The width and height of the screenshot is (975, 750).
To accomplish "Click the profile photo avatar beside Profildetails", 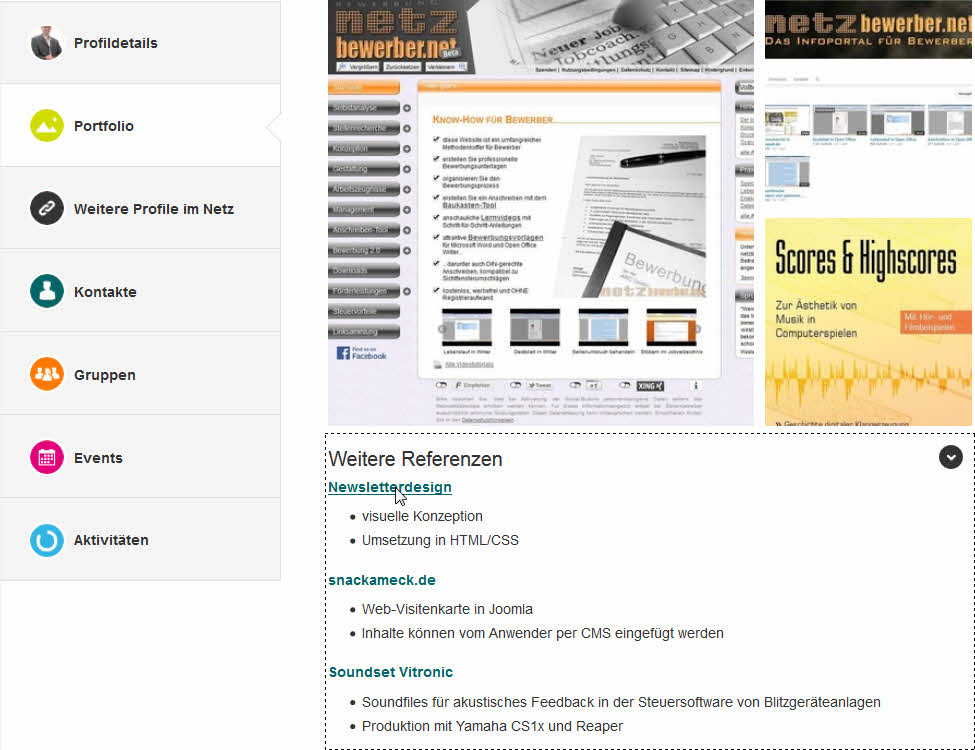I will pyautogui.click(x=47, y=43).
